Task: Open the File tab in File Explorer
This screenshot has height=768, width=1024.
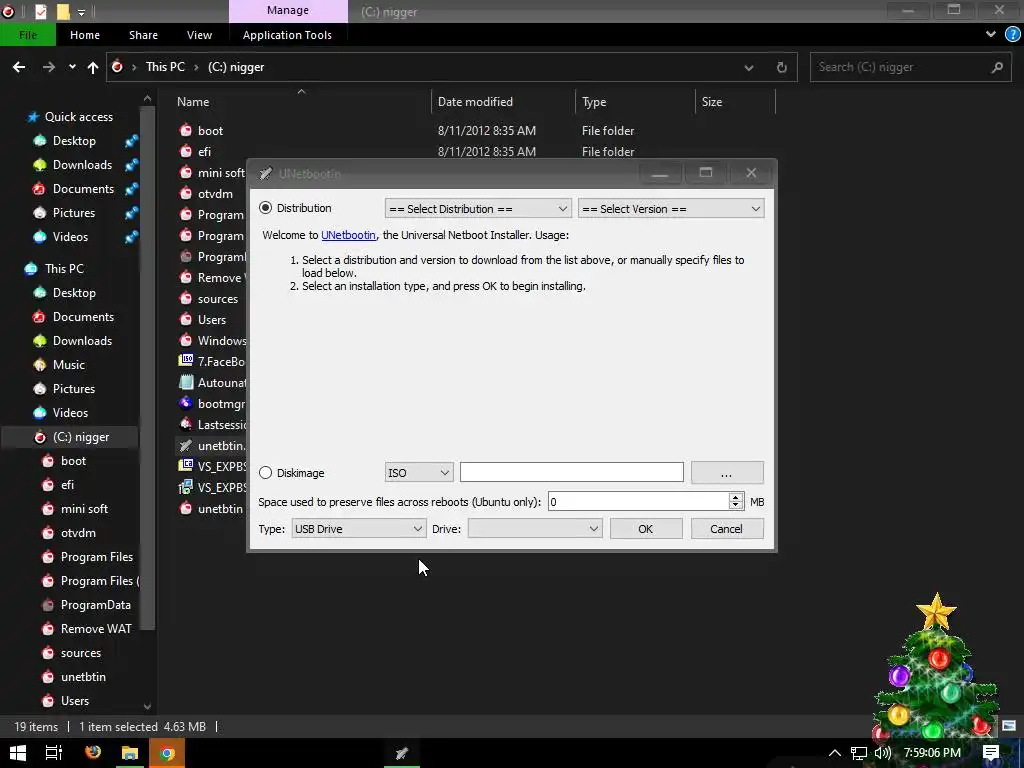Action: 27,35
